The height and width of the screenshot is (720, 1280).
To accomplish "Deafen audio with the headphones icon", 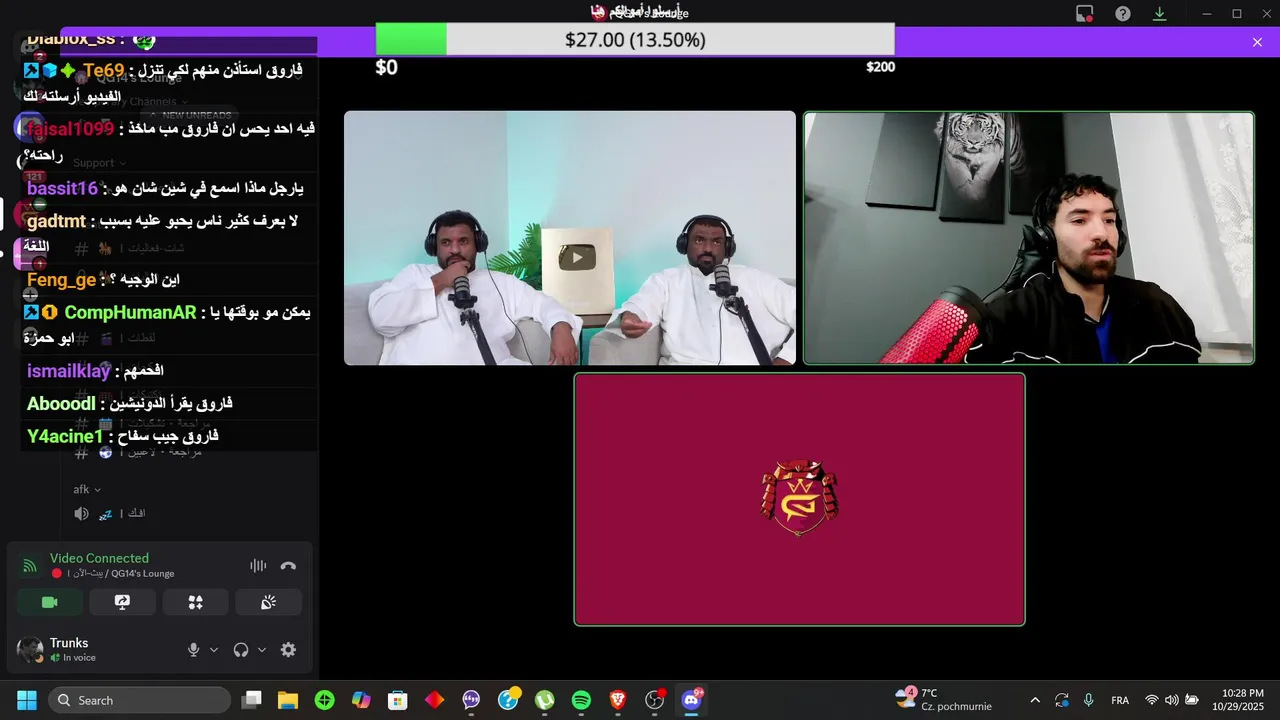I will tap(241, 650).
